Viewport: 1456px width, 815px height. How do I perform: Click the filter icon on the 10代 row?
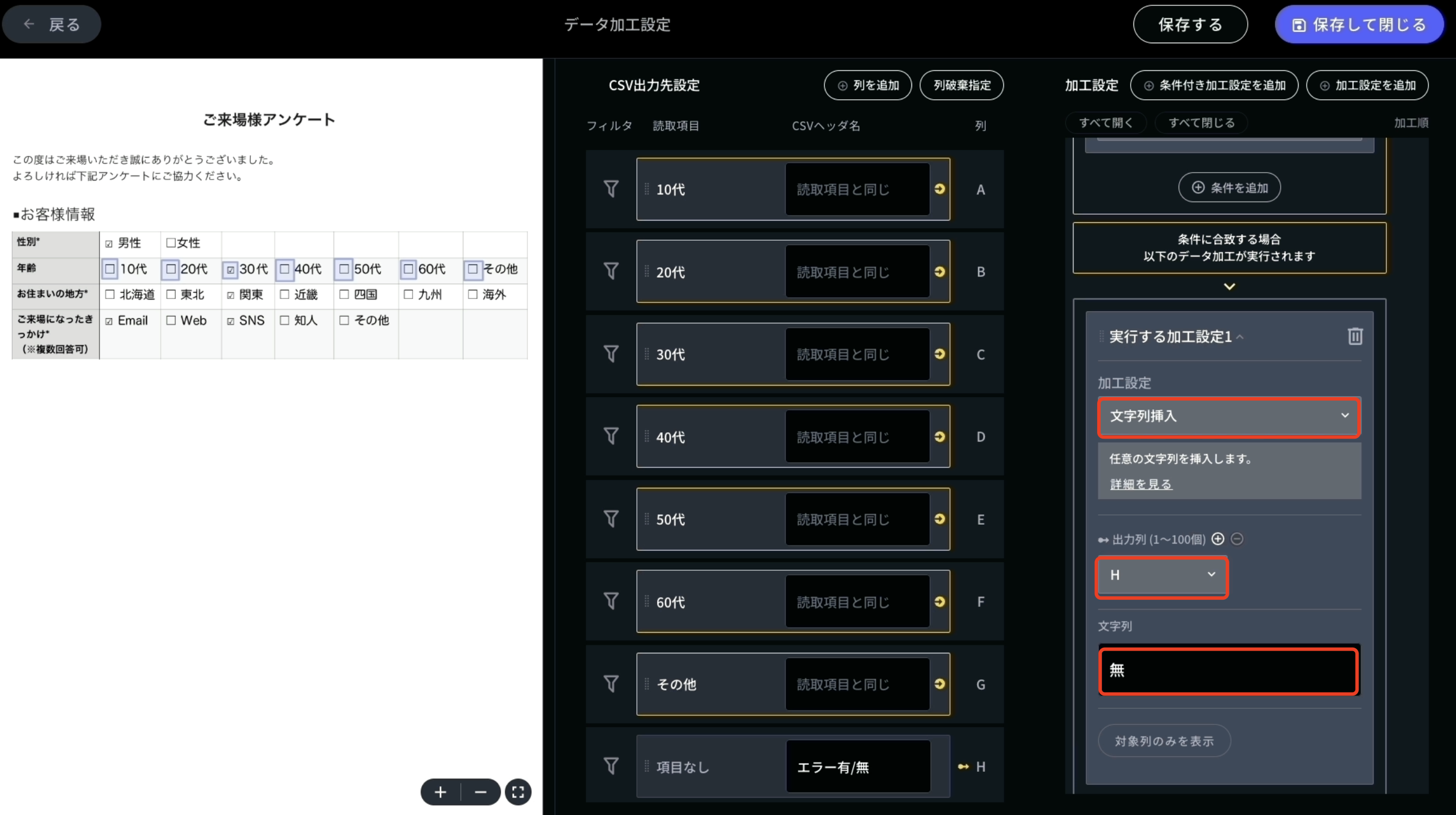[611, 189]
